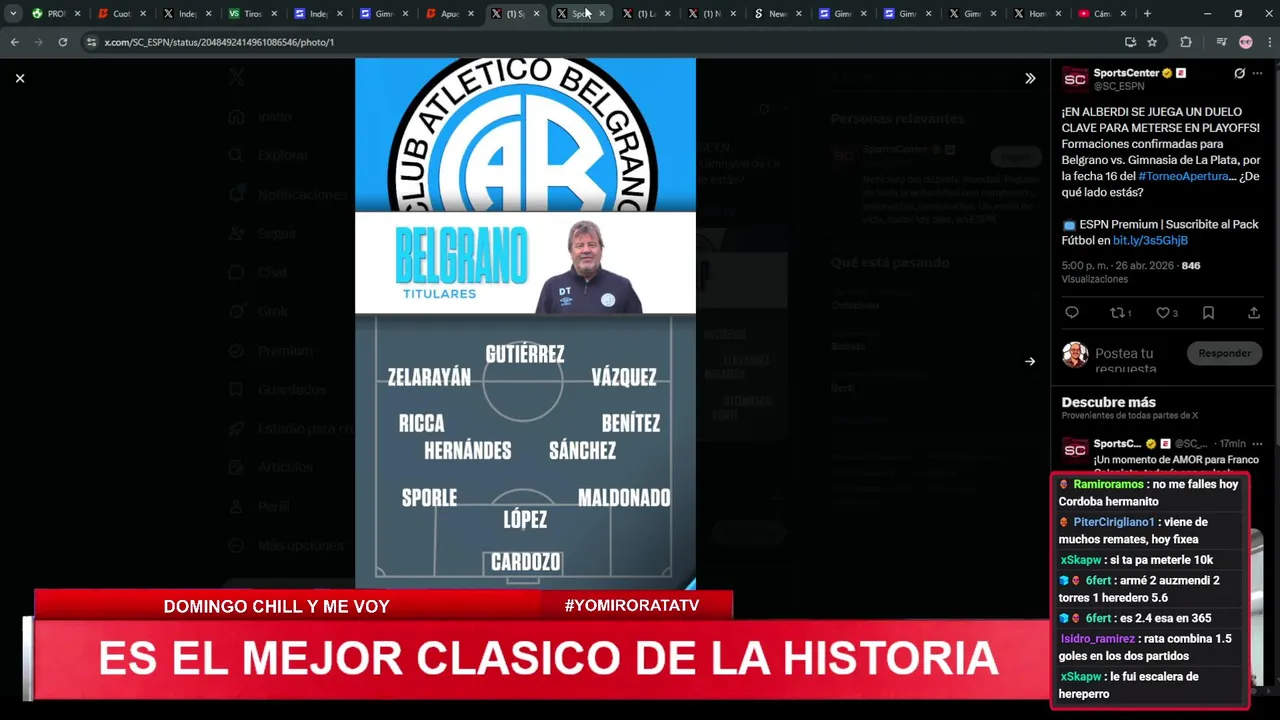The width and height of the screenshot is (1280, 720).
Task: Click the dimmed Grok sidebar item
Action: [x=258, y=311]
